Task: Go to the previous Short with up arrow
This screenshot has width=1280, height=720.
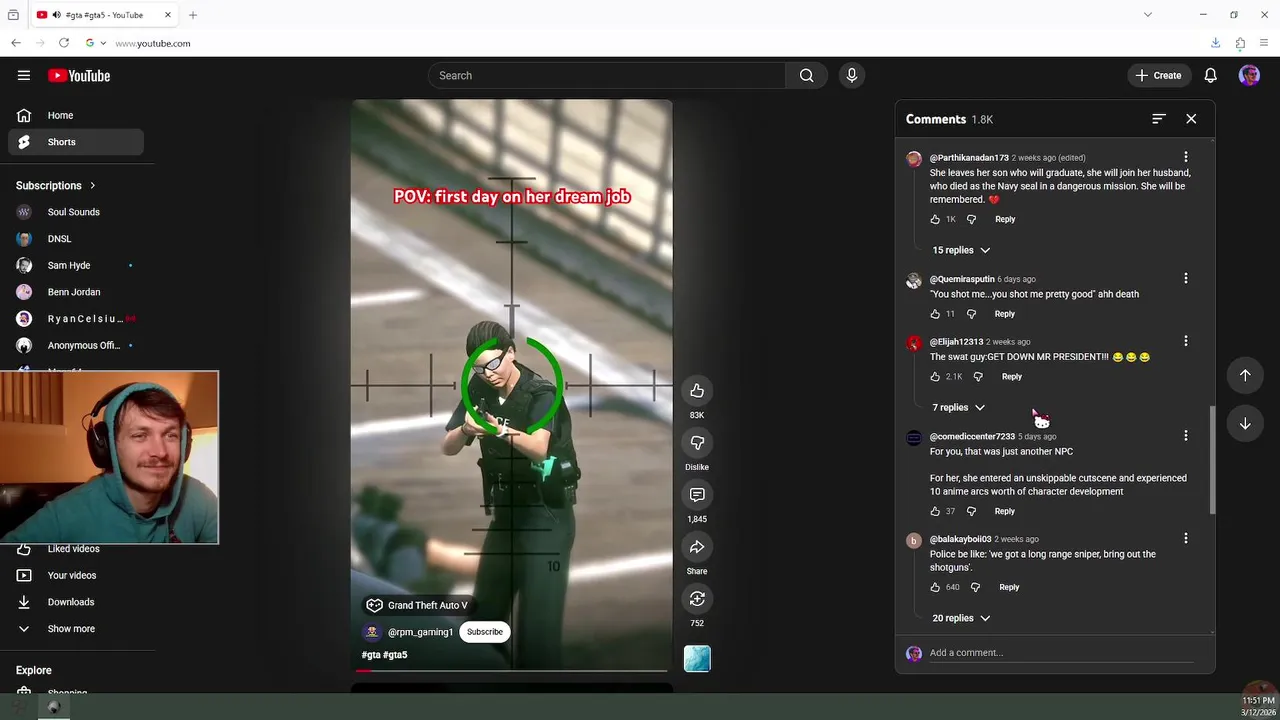Action: pos(1245,375)
